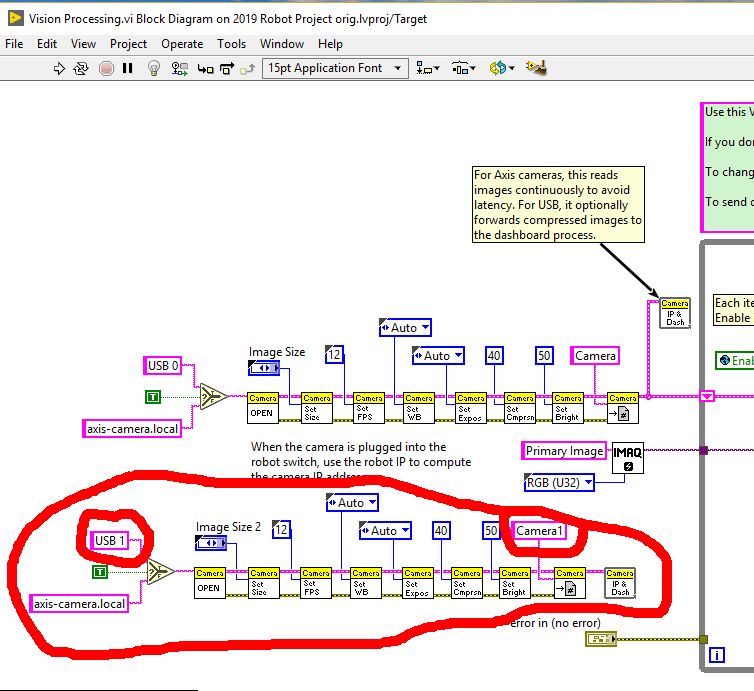The height and width of the screenshot is (691, 754).
Task: Click the Step Over button
Action: 226,69
